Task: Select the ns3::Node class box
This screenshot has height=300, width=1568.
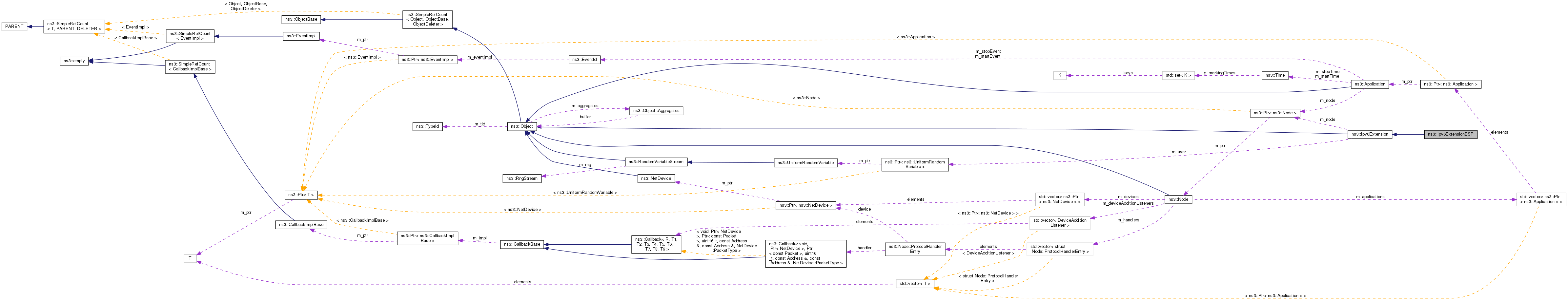Action: [x=1178, y=199]
